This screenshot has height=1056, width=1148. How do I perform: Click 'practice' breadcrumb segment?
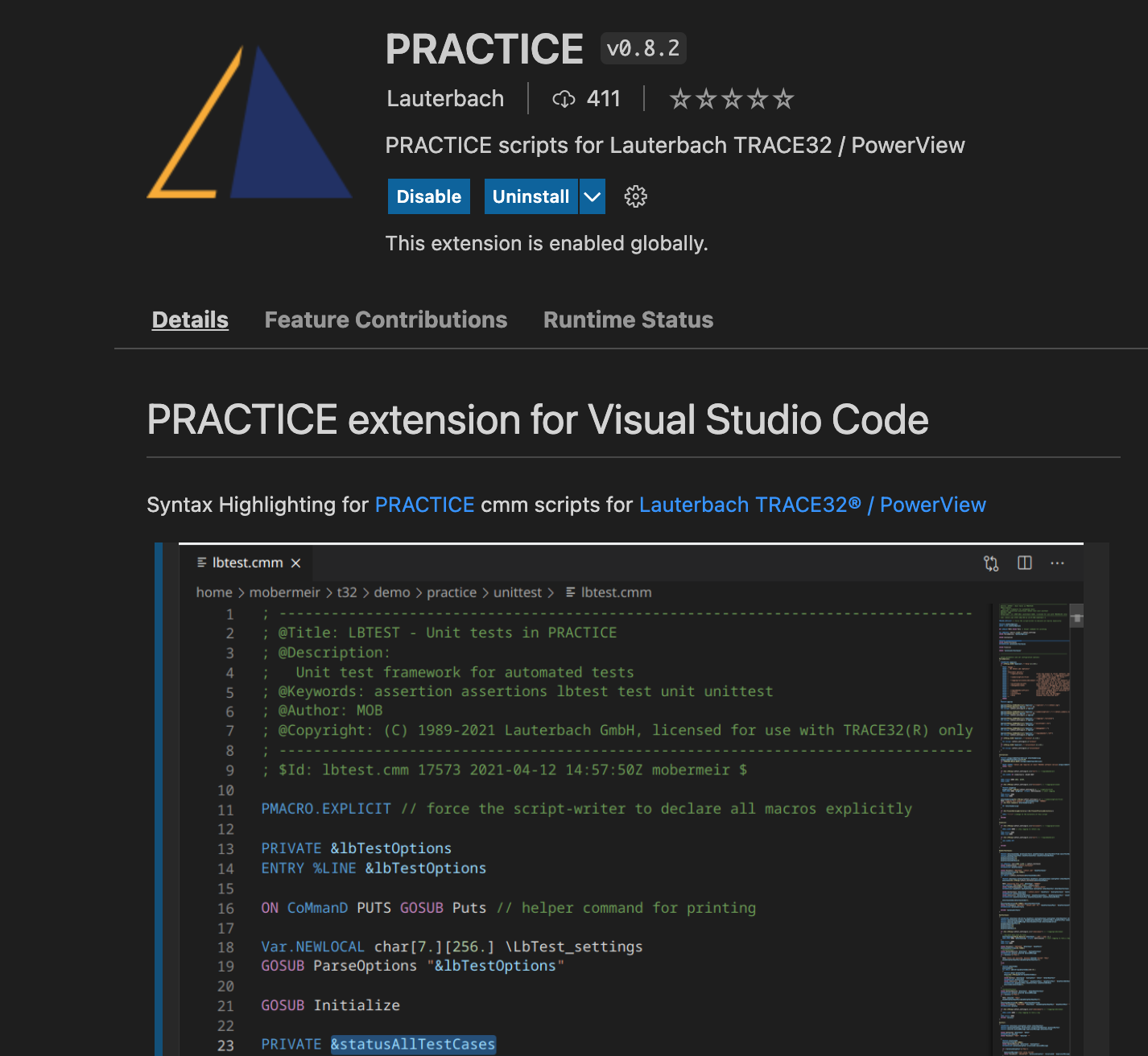pos(452,592)
